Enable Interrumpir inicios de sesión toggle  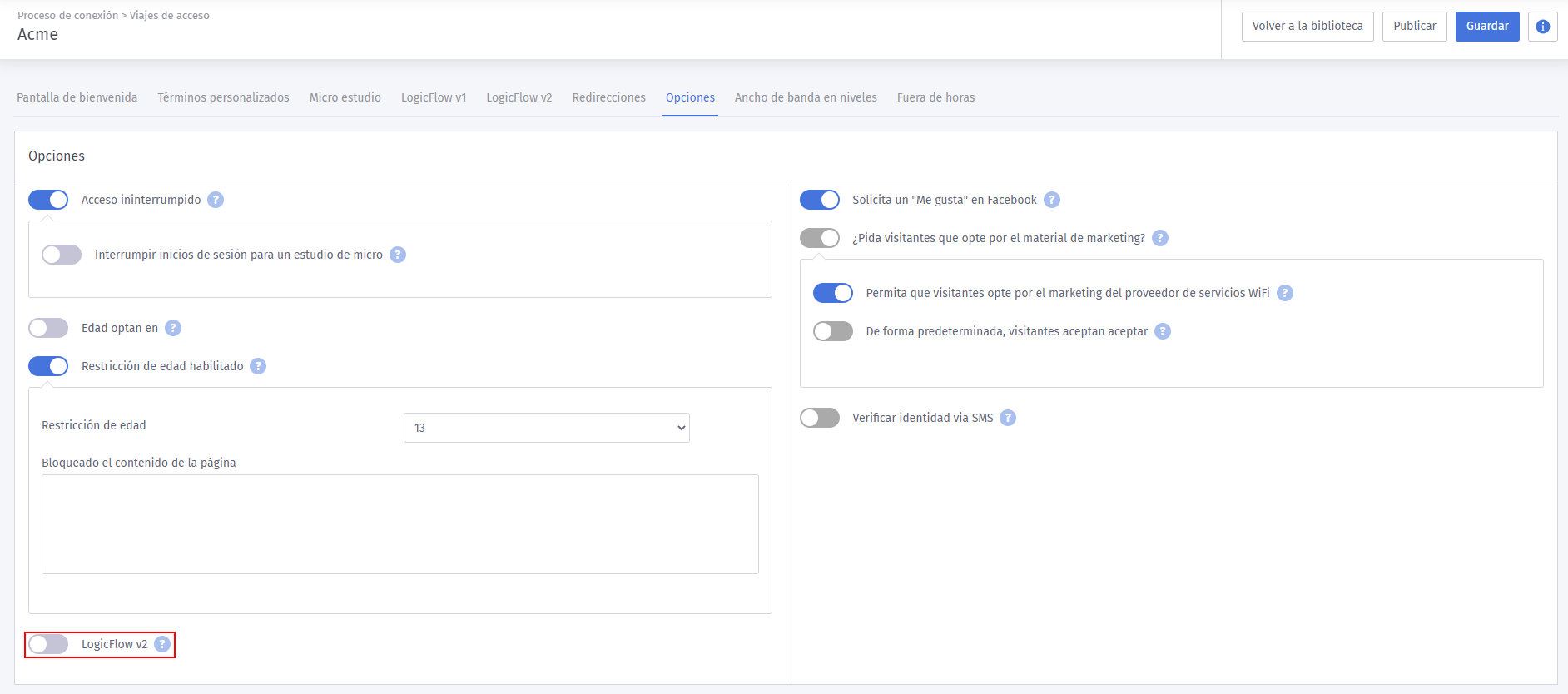pyautogui.click(x=62, y=255)
